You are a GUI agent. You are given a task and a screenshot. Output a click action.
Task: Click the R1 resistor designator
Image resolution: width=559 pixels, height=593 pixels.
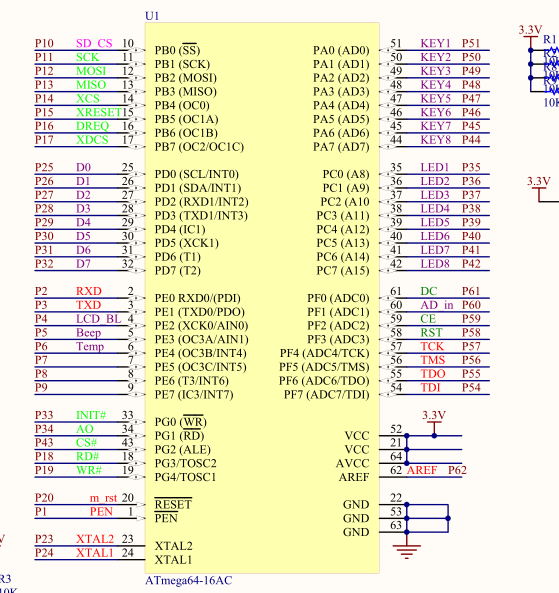coord(550,39)
